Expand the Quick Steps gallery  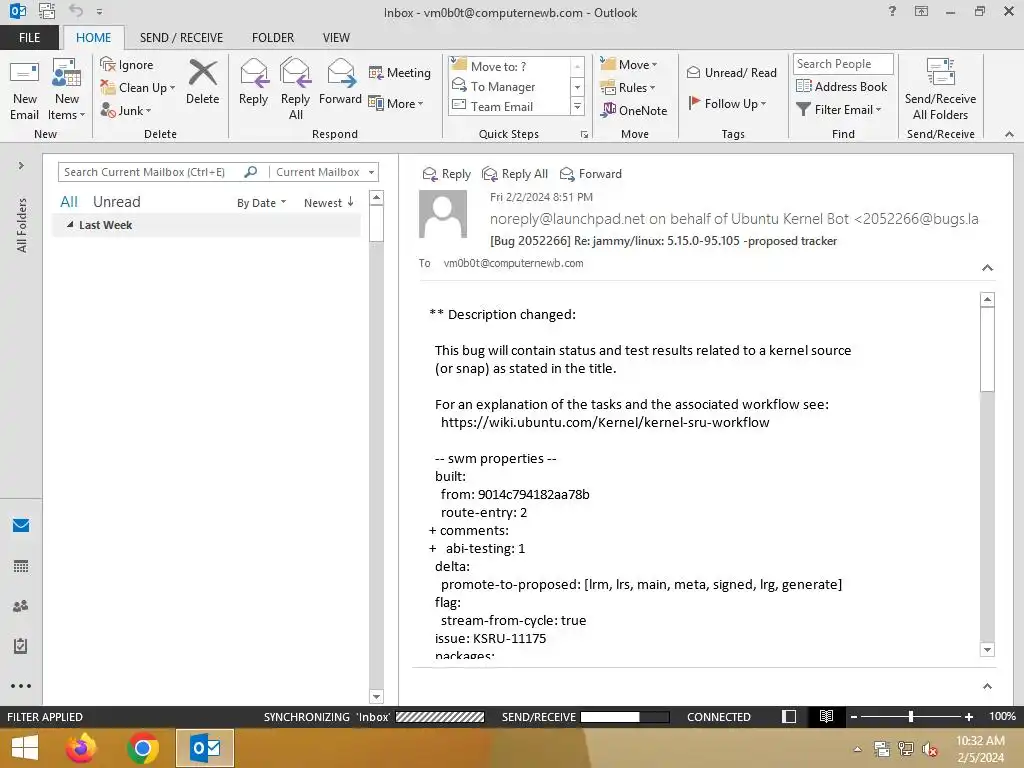(x=577, y=106)
